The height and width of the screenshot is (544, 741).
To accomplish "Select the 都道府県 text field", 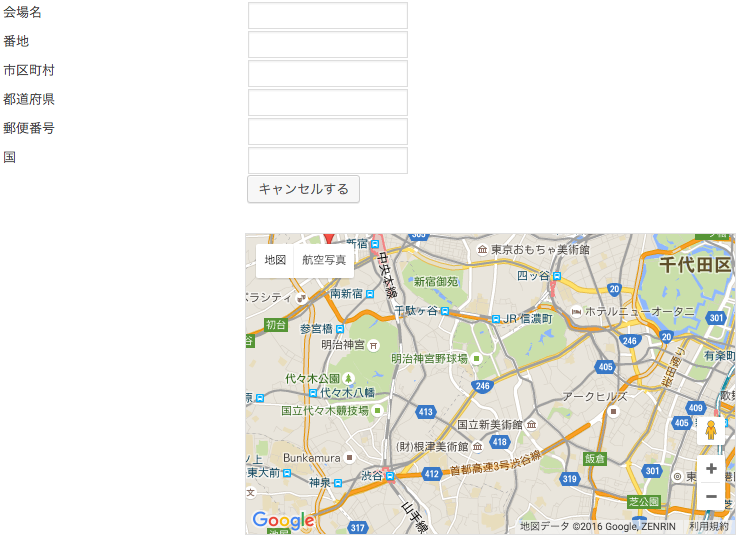I will click(327, 103).
